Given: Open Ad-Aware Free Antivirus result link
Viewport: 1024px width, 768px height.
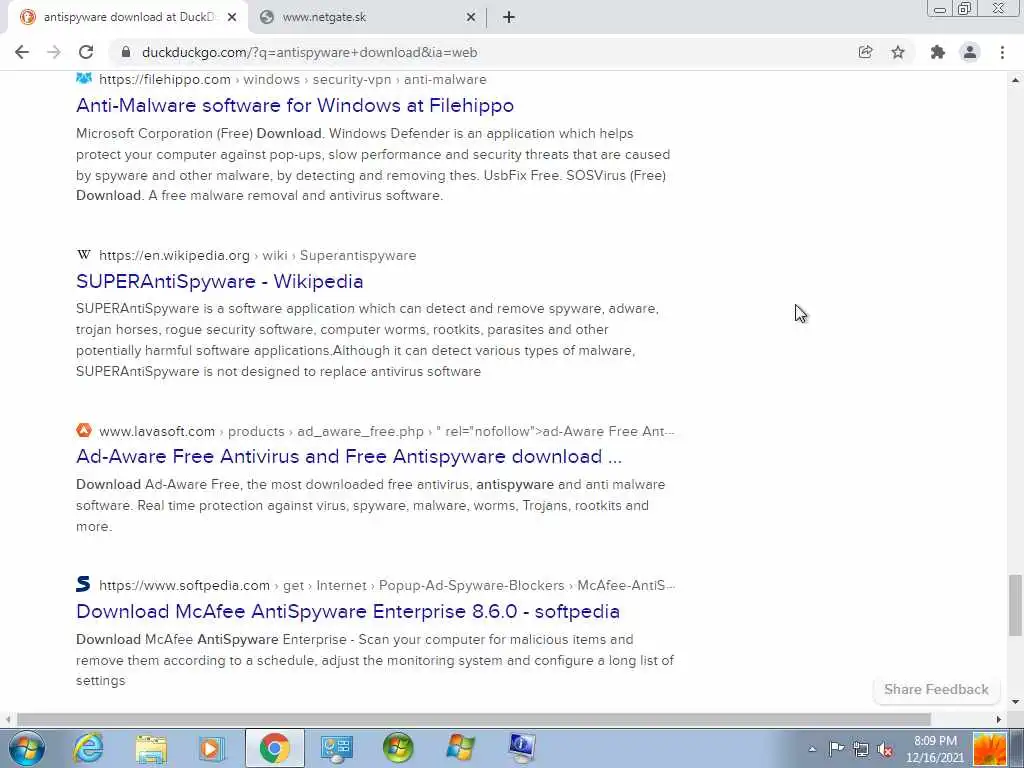Looking at the screenshot, I should tap(349, 456).
